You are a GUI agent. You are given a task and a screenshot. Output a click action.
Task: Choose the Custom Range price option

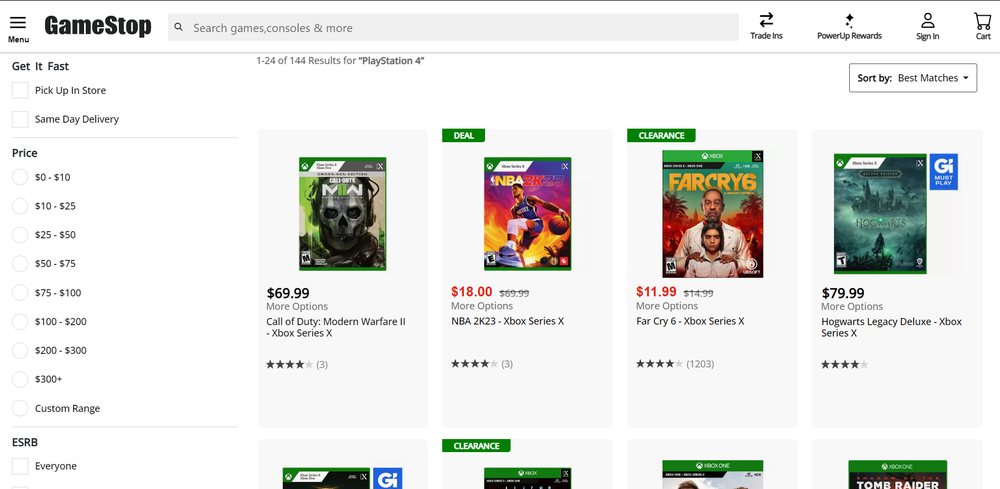click(20, 408)
